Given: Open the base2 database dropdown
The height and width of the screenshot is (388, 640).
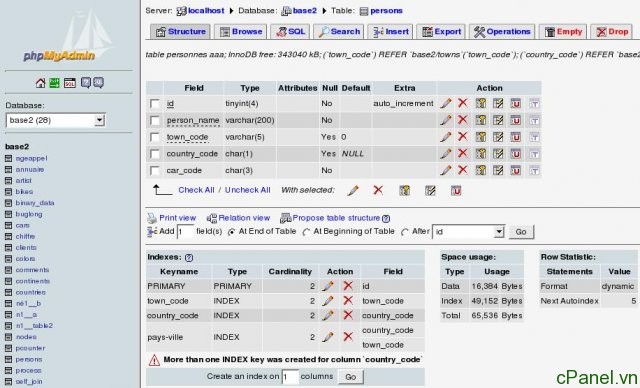Looking at the screenshot, I should pos(56,120).
